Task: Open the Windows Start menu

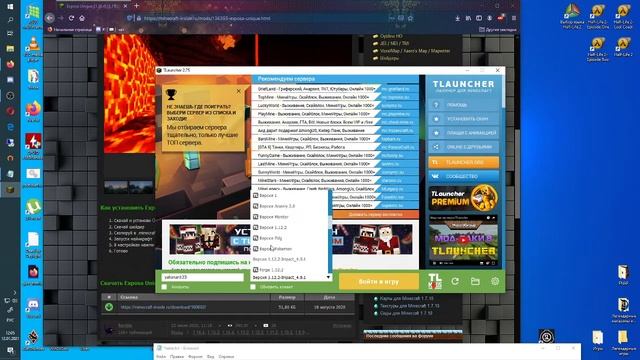Action: tap(10, 7)
